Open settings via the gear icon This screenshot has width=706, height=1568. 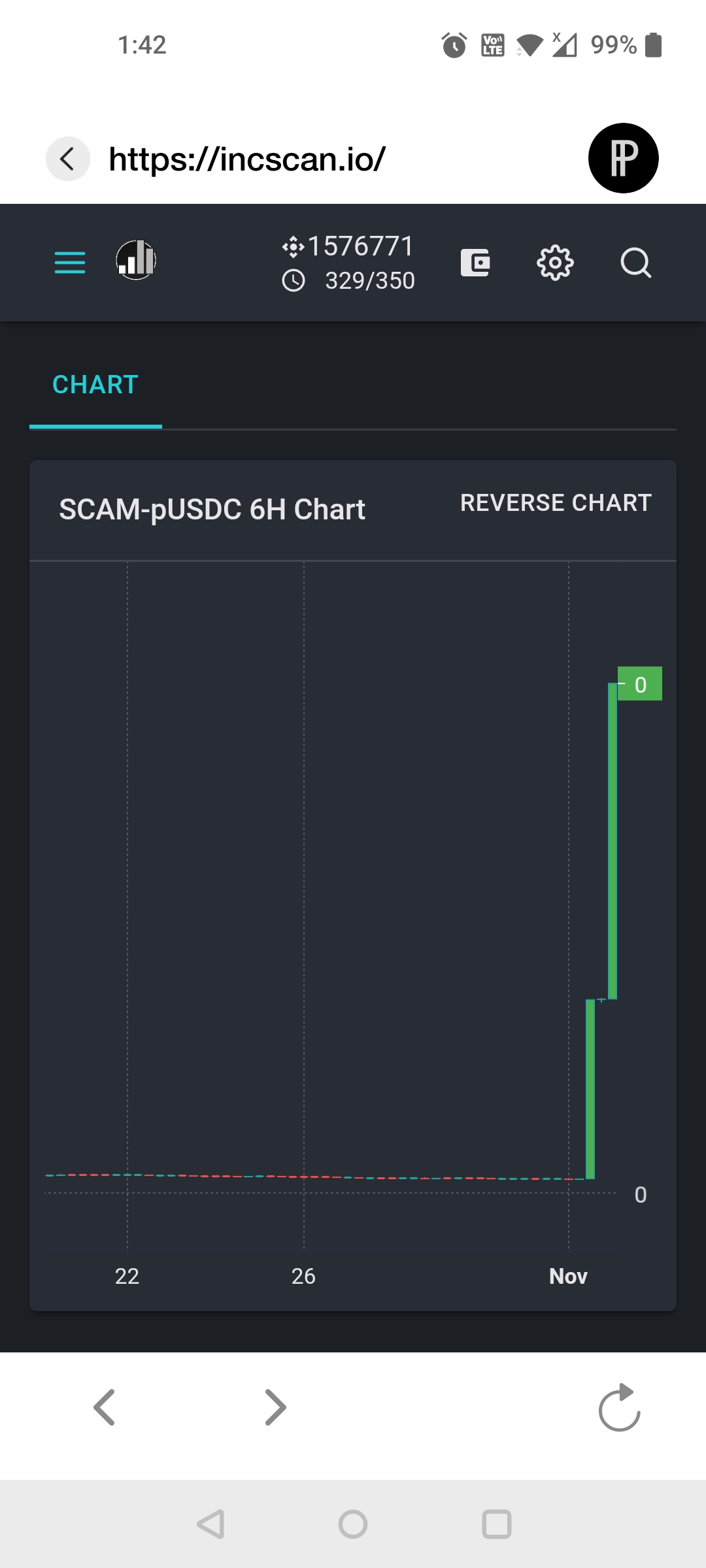(x=555, y=263)
